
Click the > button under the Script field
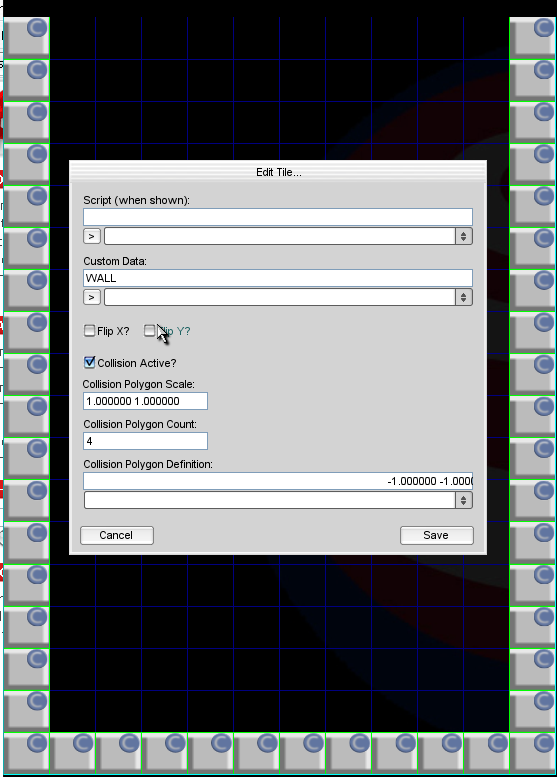tap(92, 236)
